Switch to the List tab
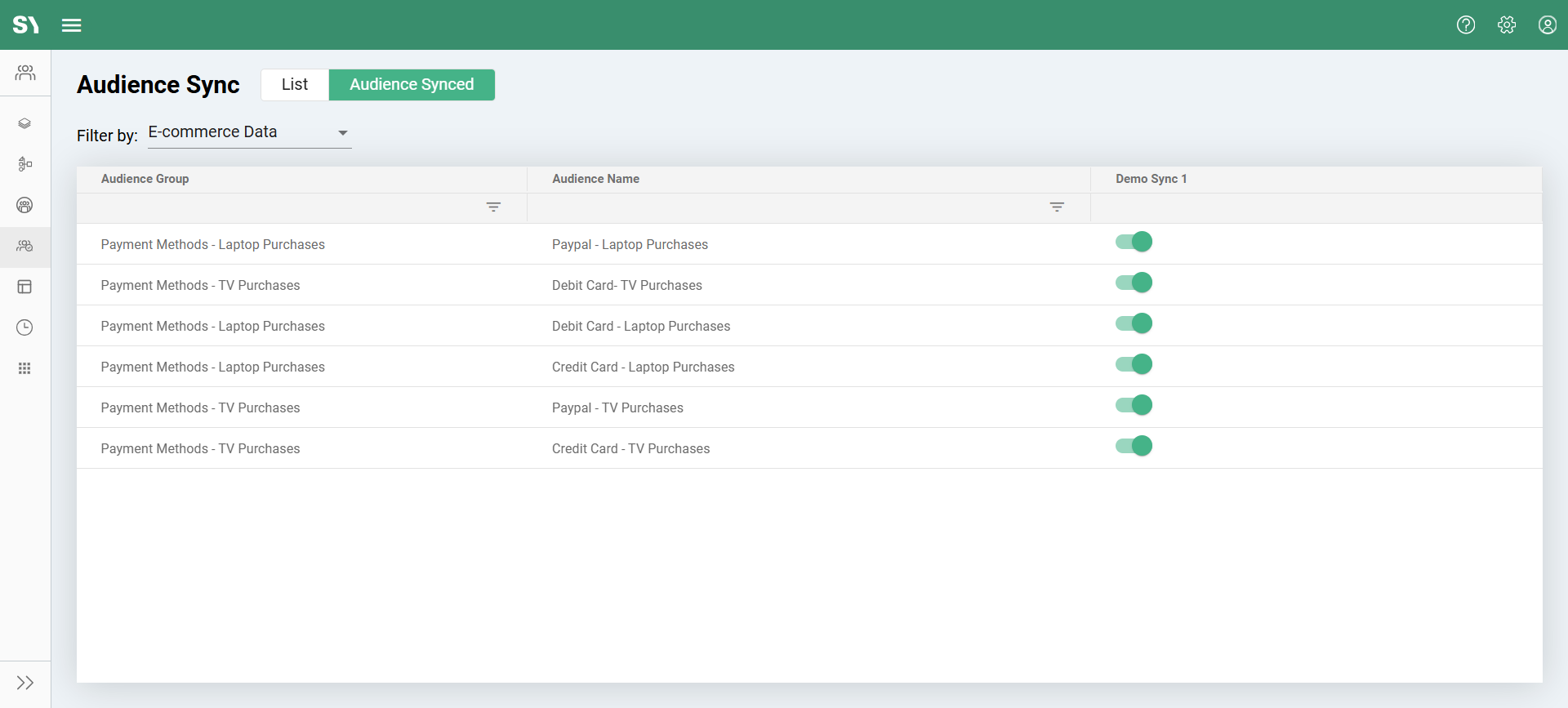 click(295, 85)
